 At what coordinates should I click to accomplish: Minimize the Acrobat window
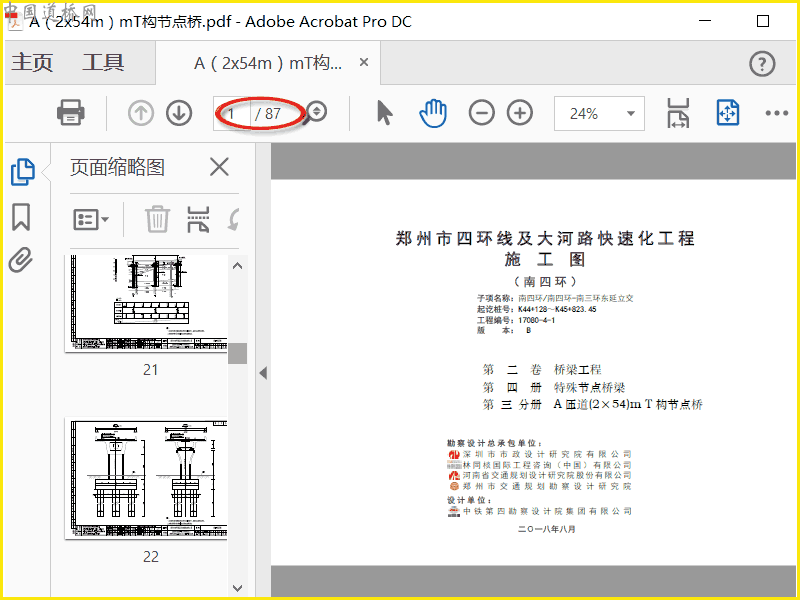[x=705, y=21]
